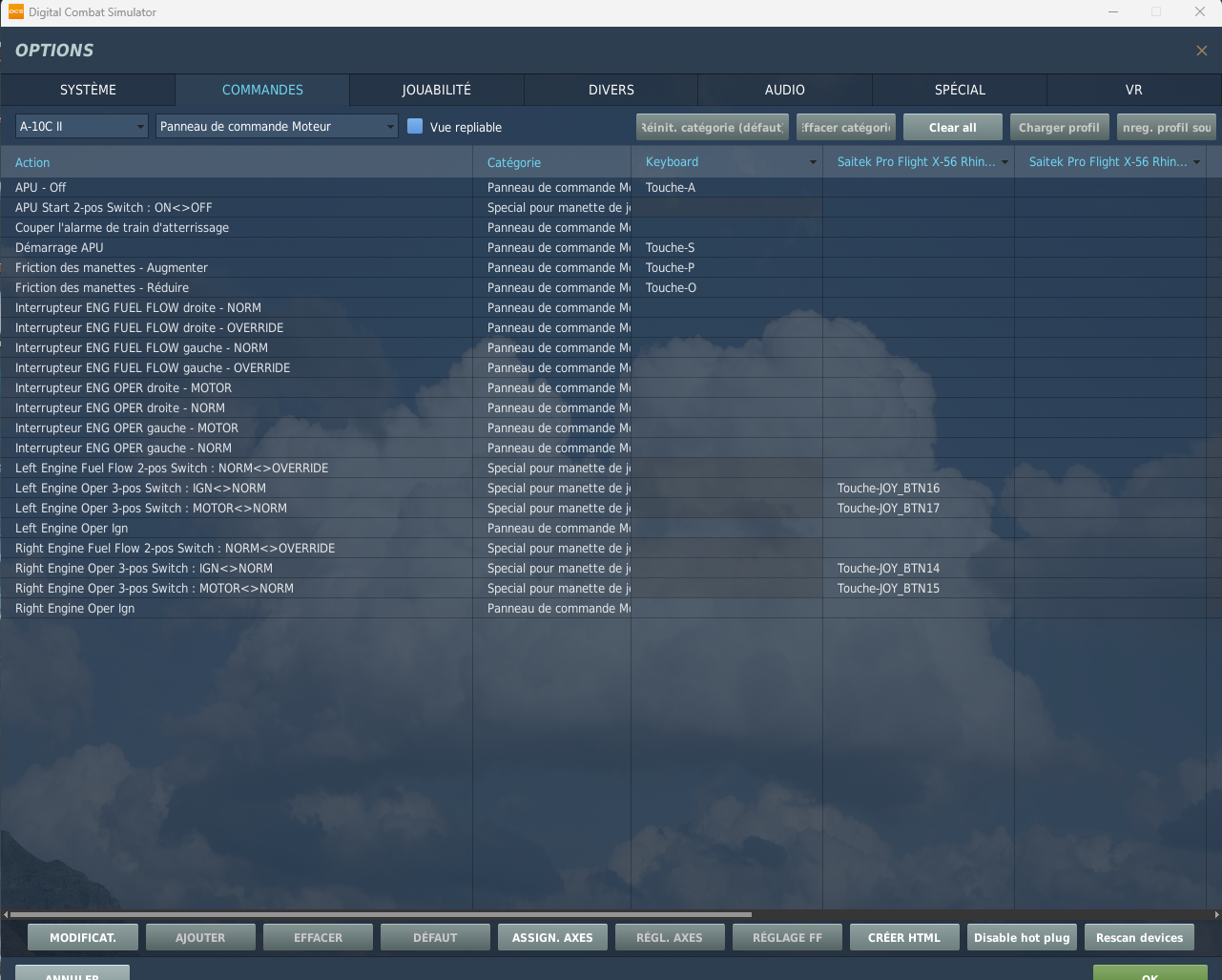
Task: Click the scrollbar left arrow
Action: coord(6,914)
